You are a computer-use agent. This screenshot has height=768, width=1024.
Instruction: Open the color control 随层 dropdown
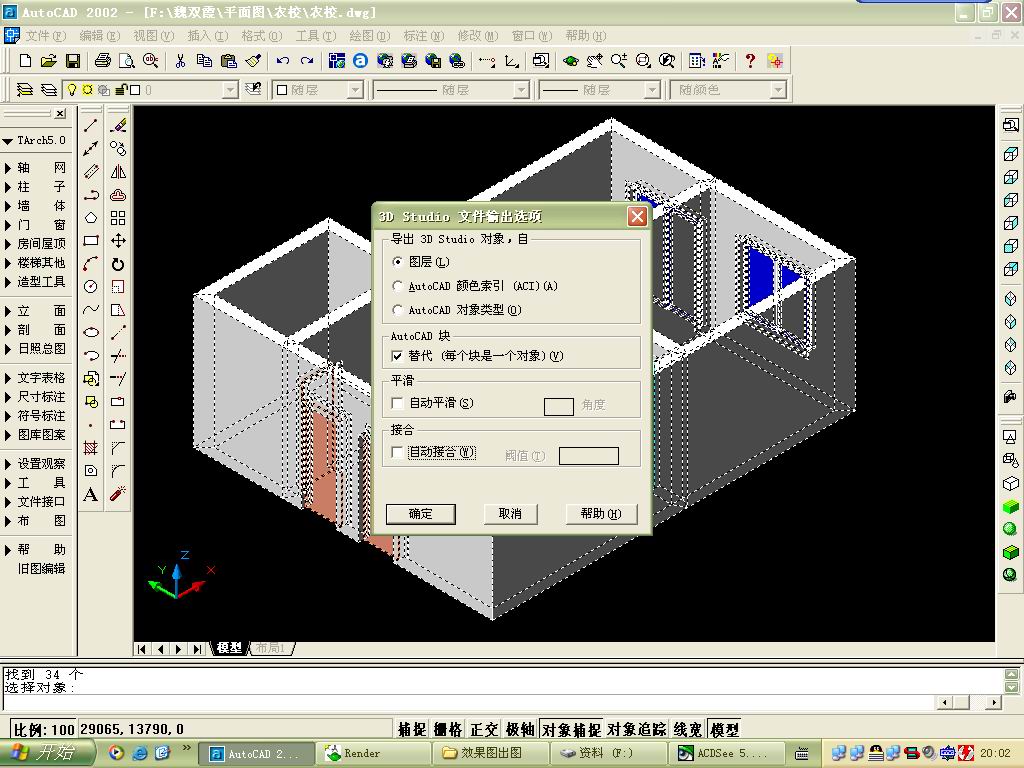pyautogui.click(x=355, y=89)
